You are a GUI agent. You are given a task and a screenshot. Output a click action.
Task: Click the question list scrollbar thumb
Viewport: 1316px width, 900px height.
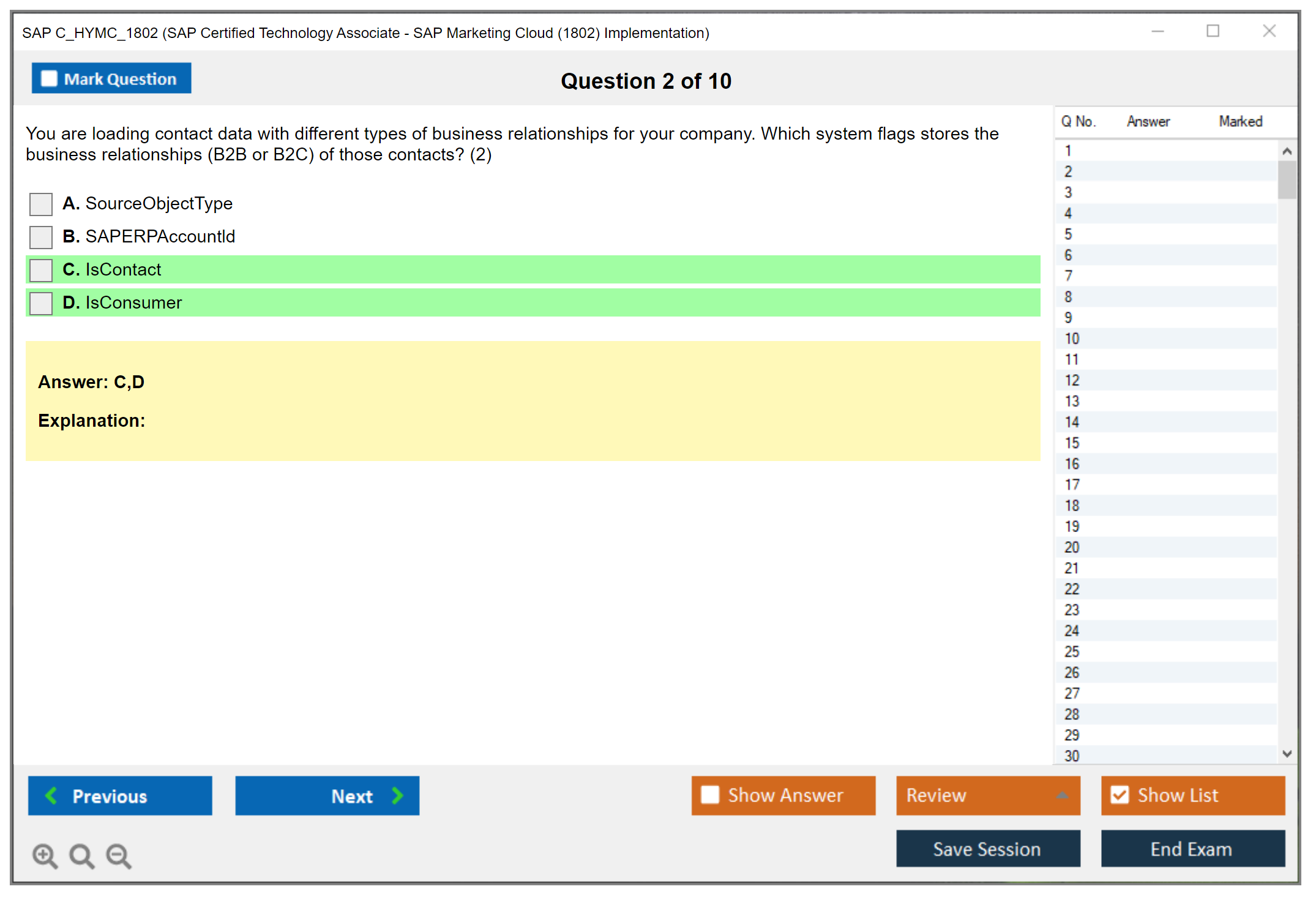point(1287,179)
